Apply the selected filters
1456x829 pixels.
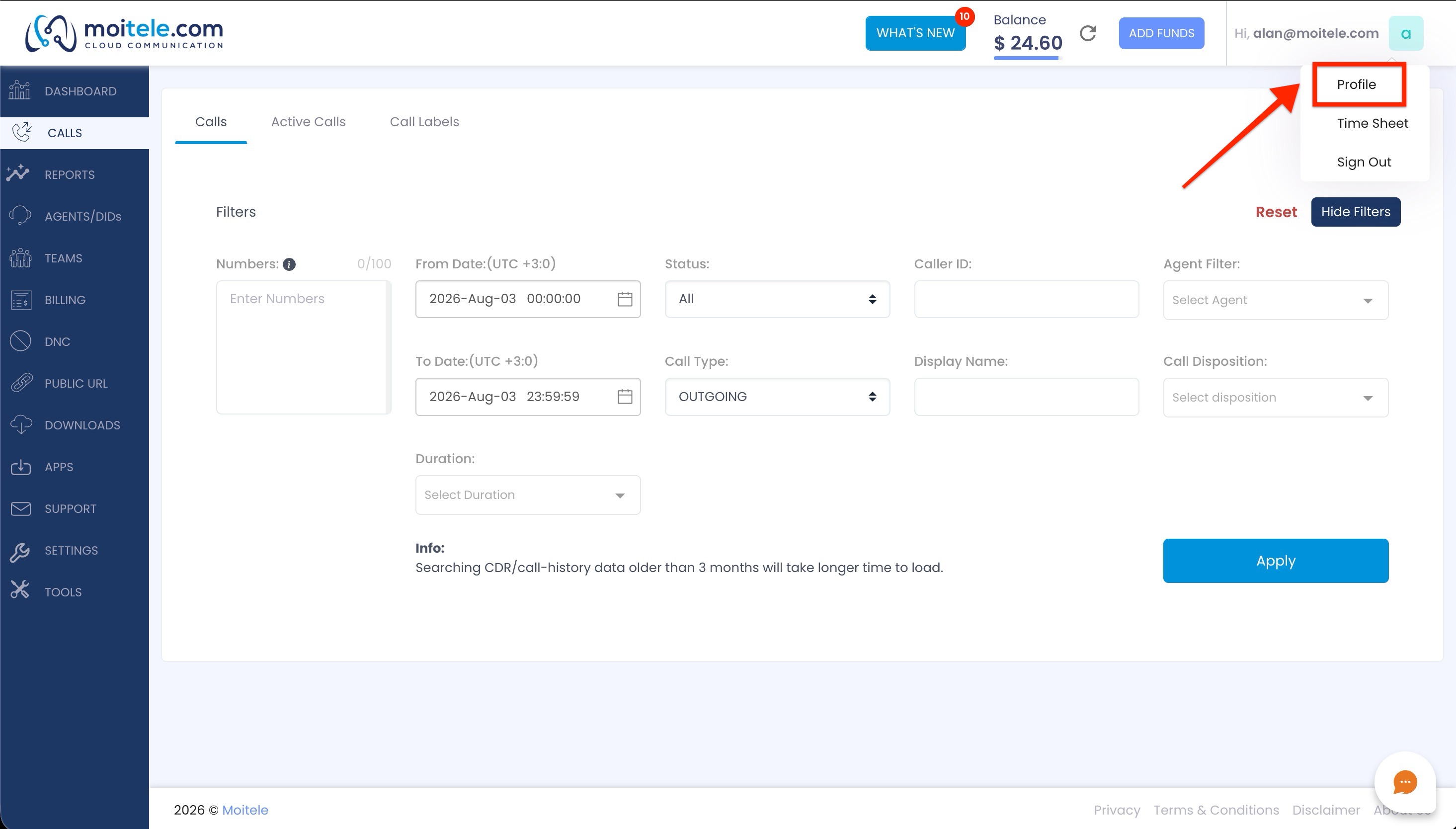click(1275, 561)
